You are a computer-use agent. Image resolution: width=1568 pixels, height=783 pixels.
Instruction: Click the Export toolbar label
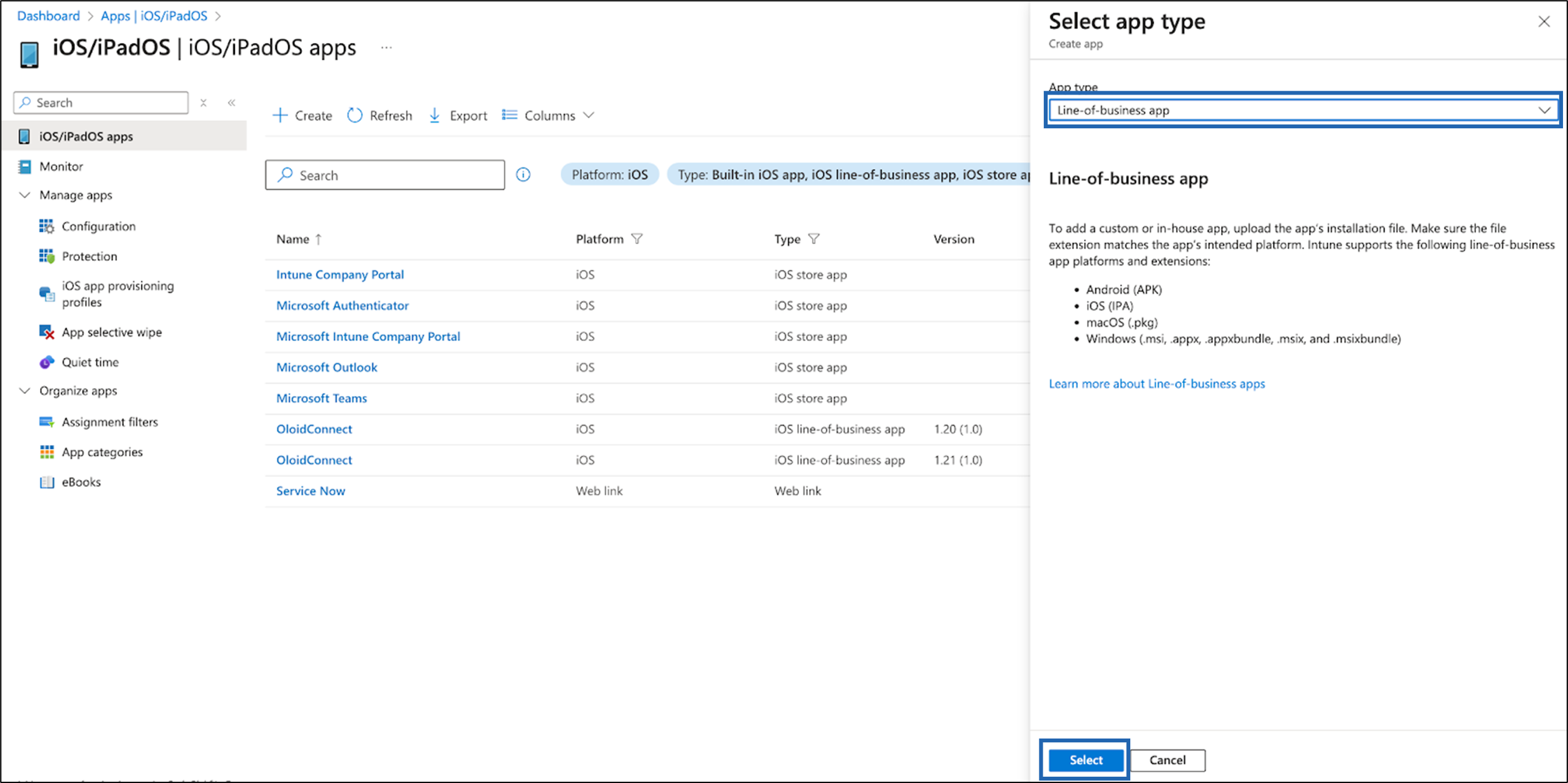(x=468, y=116)
